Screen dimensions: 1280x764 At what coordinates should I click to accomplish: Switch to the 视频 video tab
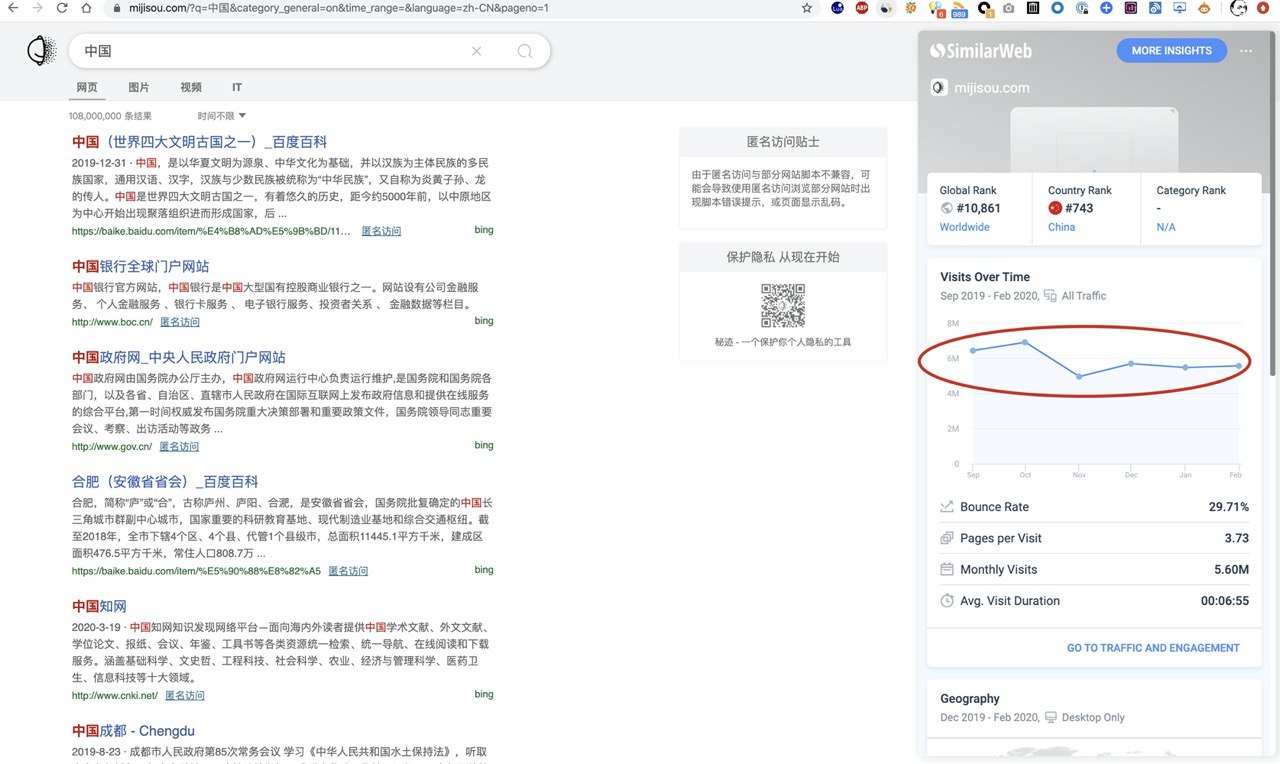[x=190, y=87]
